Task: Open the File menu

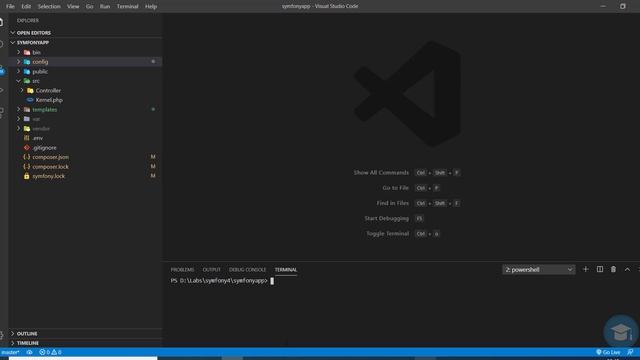Action: 10,6
